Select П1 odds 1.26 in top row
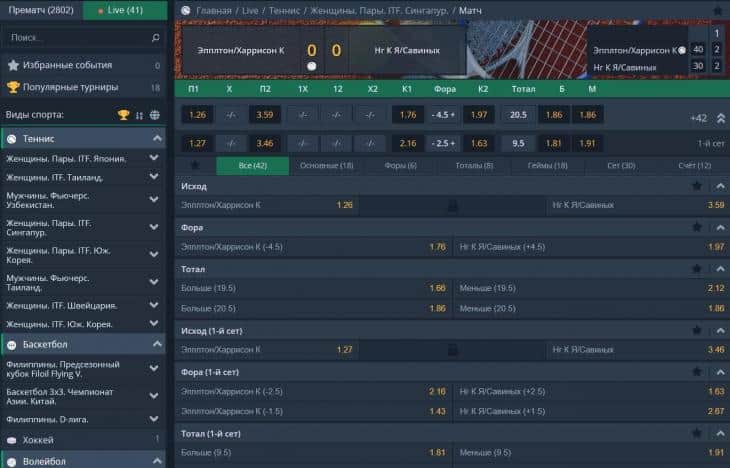 point(197,115)
